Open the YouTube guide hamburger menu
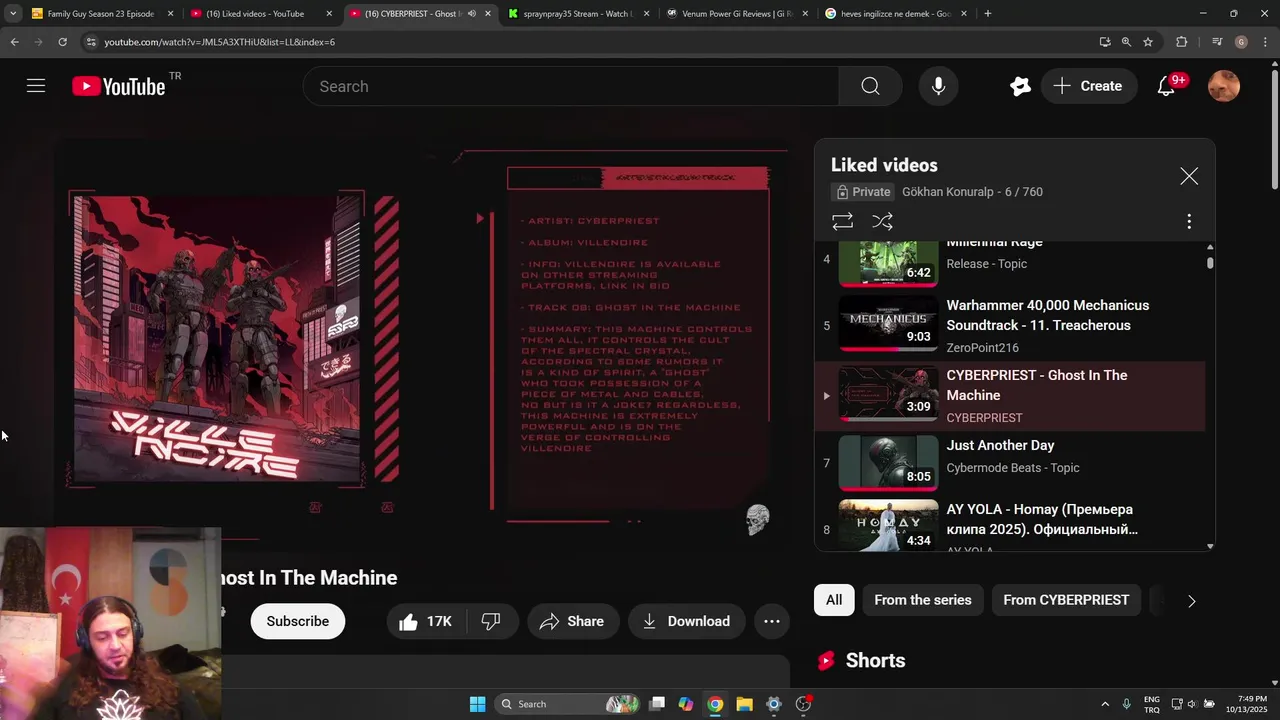The width and height of the screenshot is (1280, 720). (36, 86)
